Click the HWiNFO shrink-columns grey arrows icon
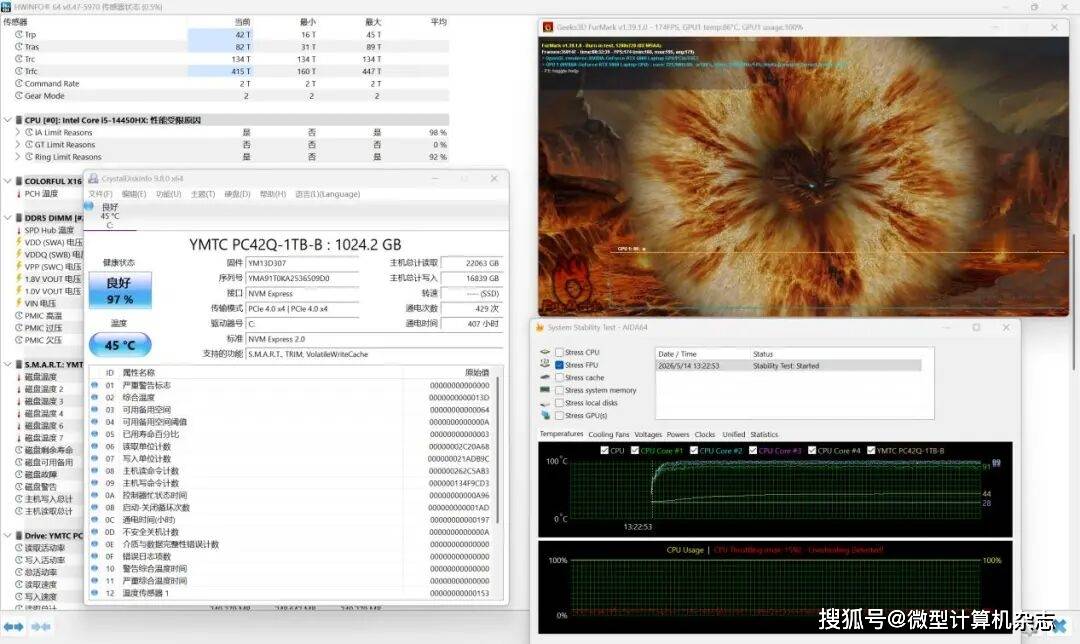This screenshot has width=1080, height=644. (41, 627)
